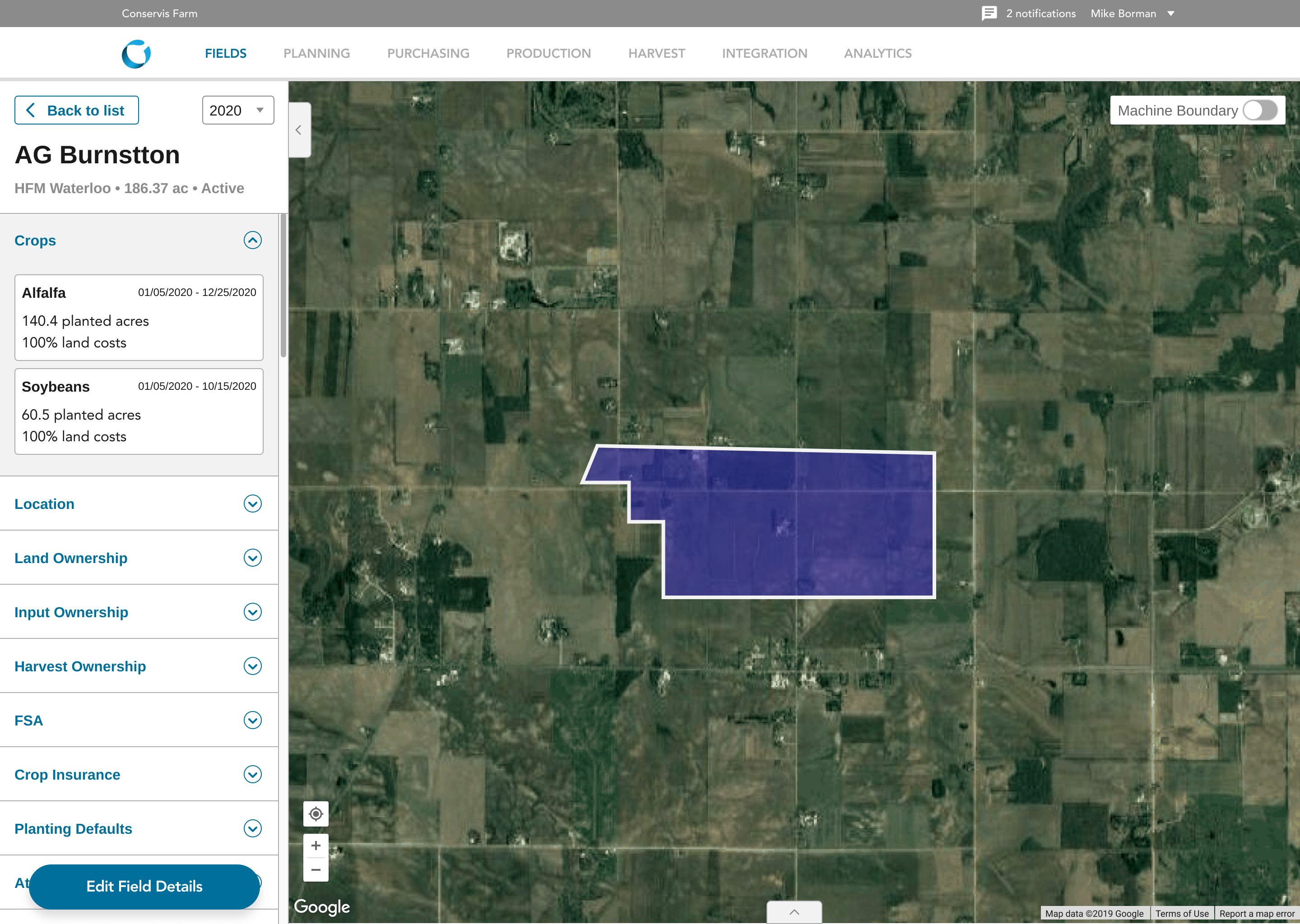Zoom out the map with minus button
The width and height of the screenshot is (1300, 924).
click(316, 870)
